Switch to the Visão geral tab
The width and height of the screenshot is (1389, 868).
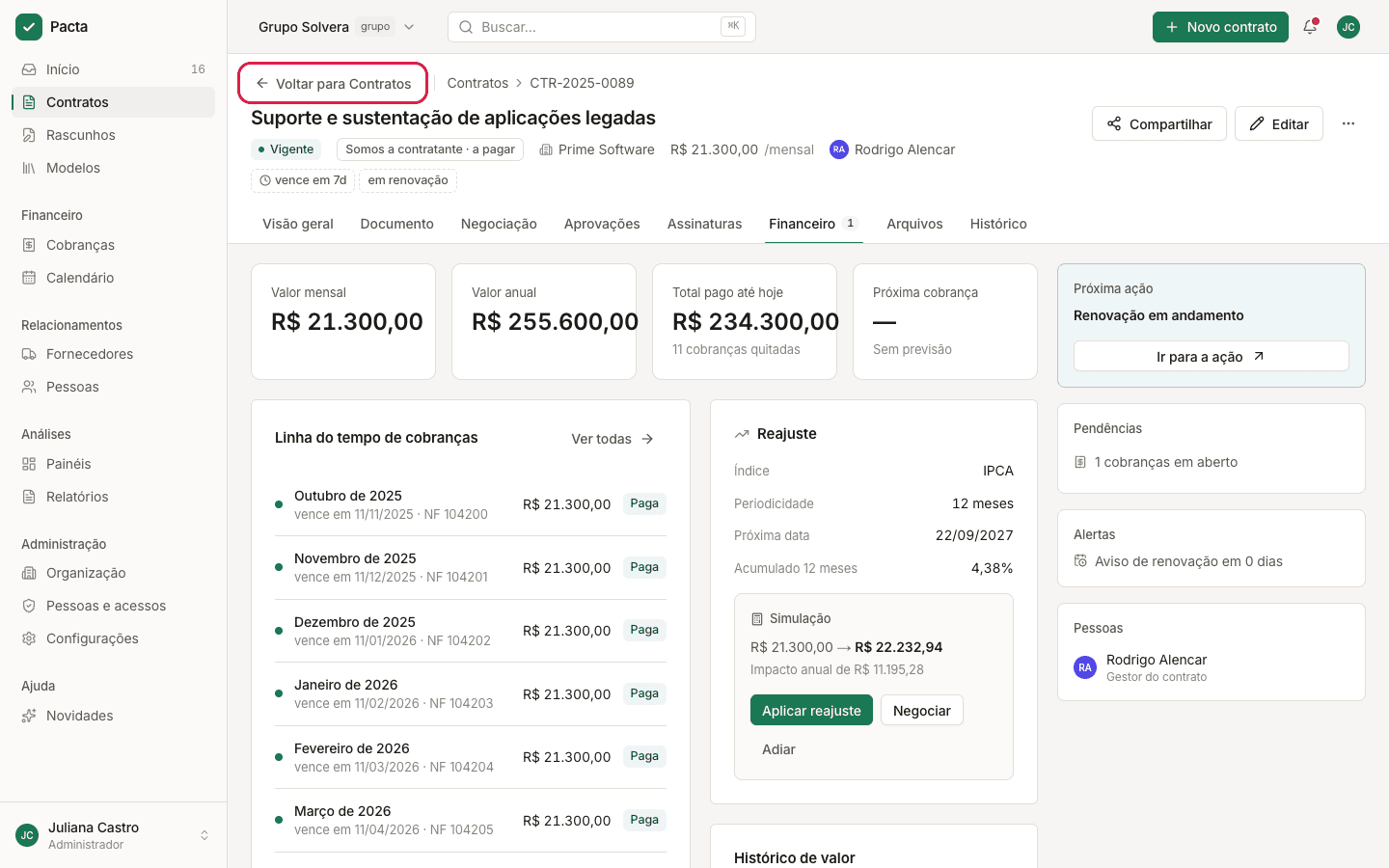pos(298,224)
